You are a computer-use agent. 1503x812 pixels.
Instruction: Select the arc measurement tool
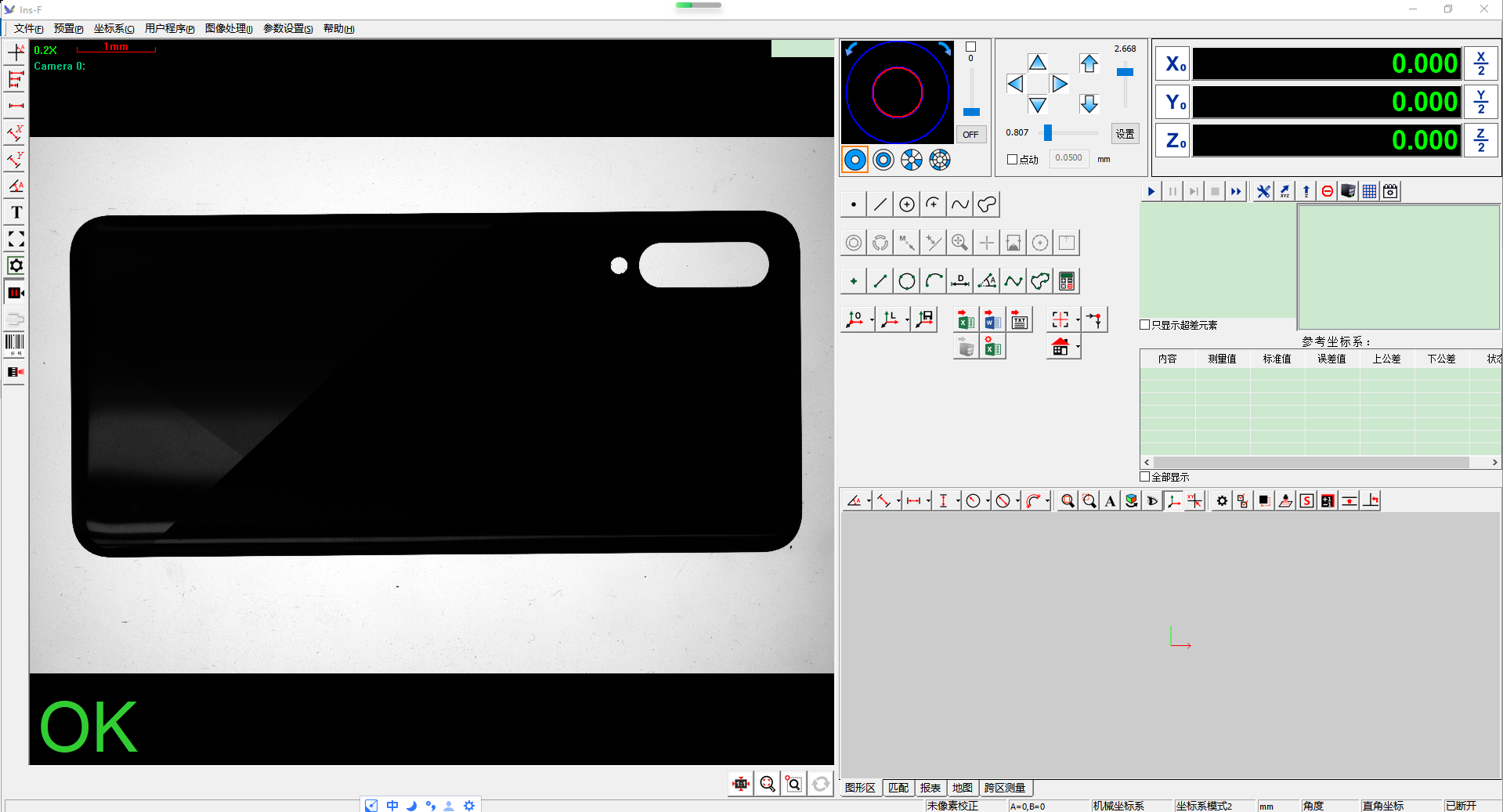934,281
